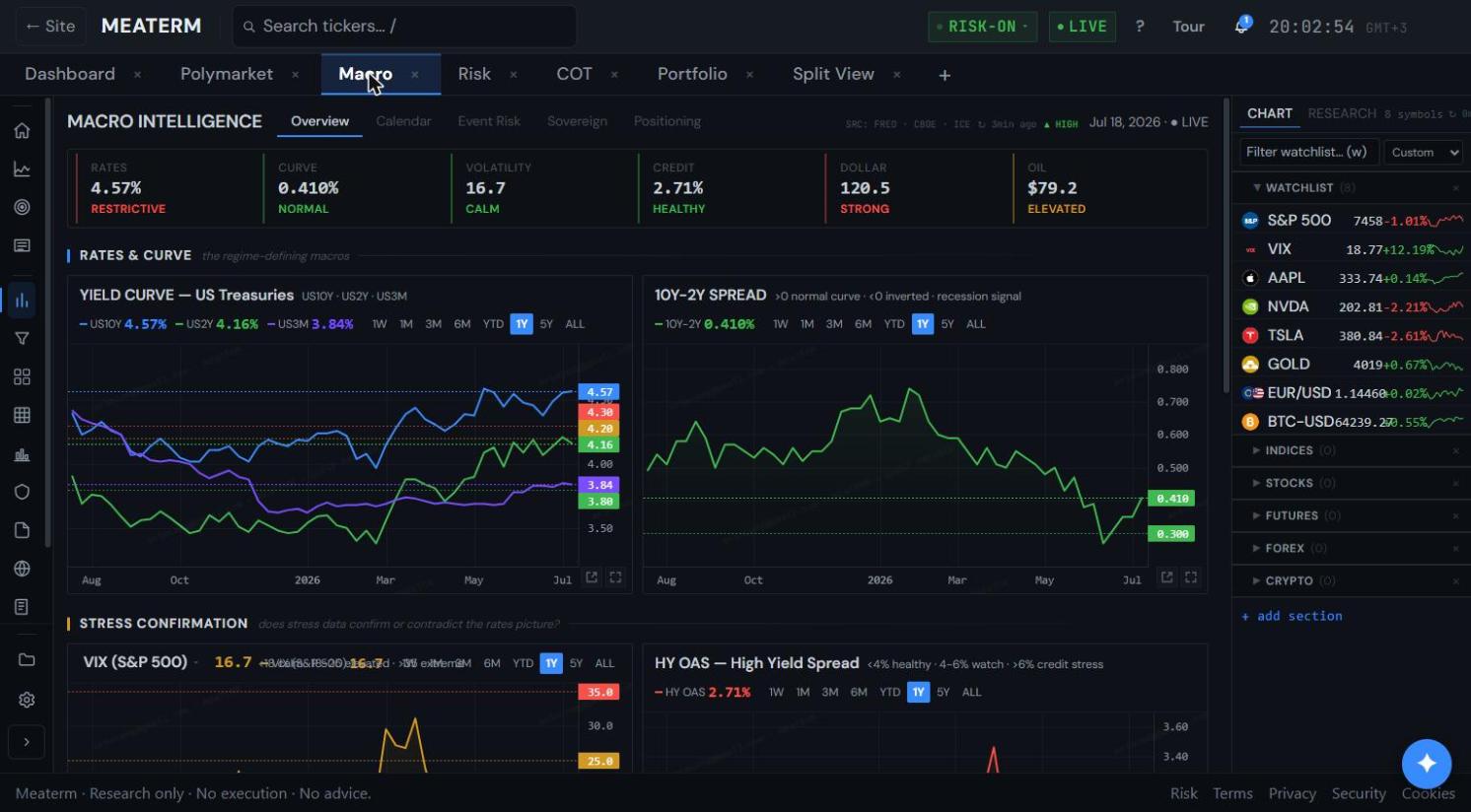
Task: Select the NVDA watchlist row
Action: tap(1351, 306)
